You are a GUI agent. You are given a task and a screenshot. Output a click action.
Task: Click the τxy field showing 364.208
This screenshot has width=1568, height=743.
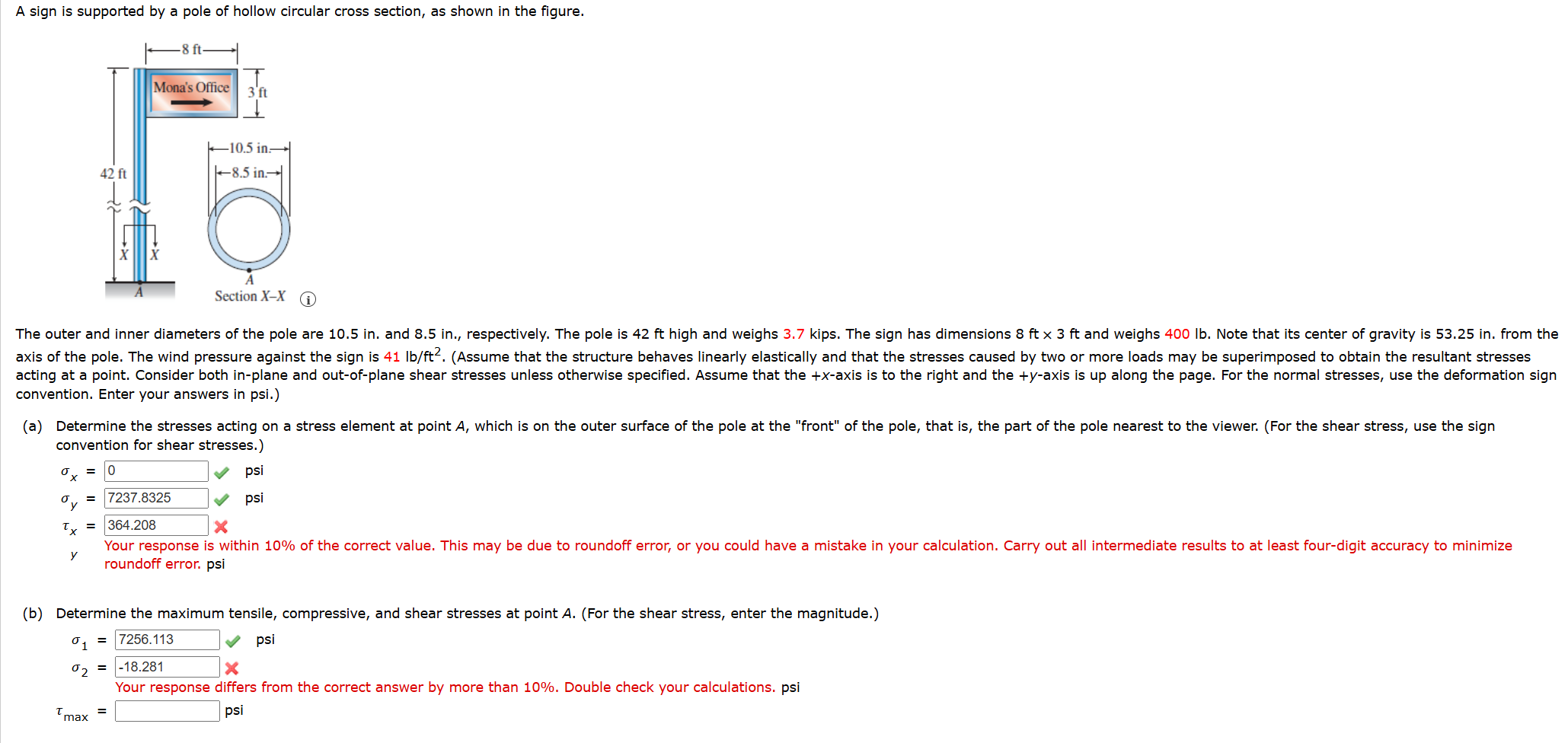[x=156, y=525]
